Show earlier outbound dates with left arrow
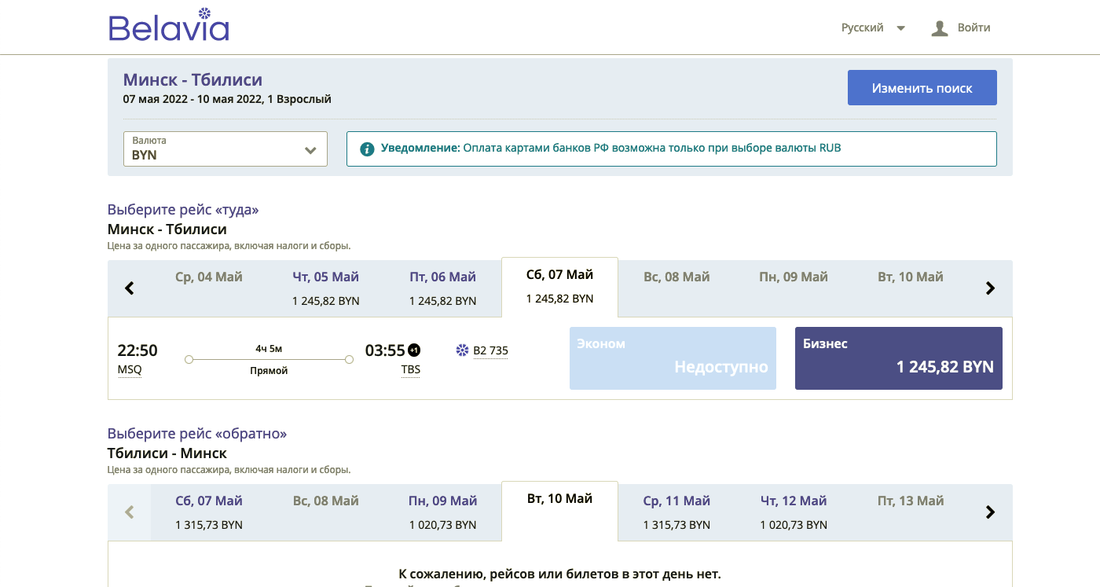This screenshot has height=587, width=1100. (129, 288)
